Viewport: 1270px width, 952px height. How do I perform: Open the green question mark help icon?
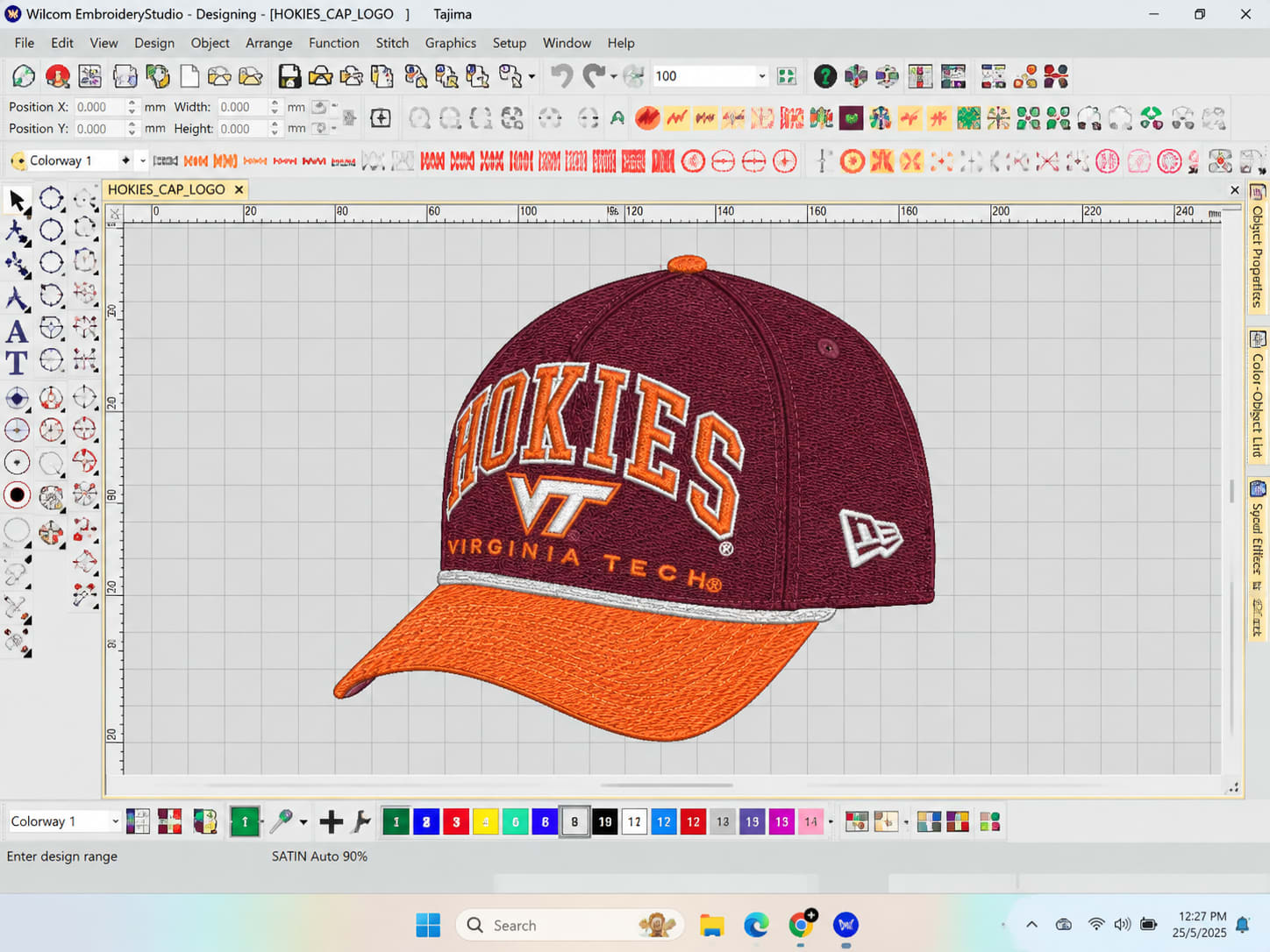pyautogui.click(x=824, y=76)
